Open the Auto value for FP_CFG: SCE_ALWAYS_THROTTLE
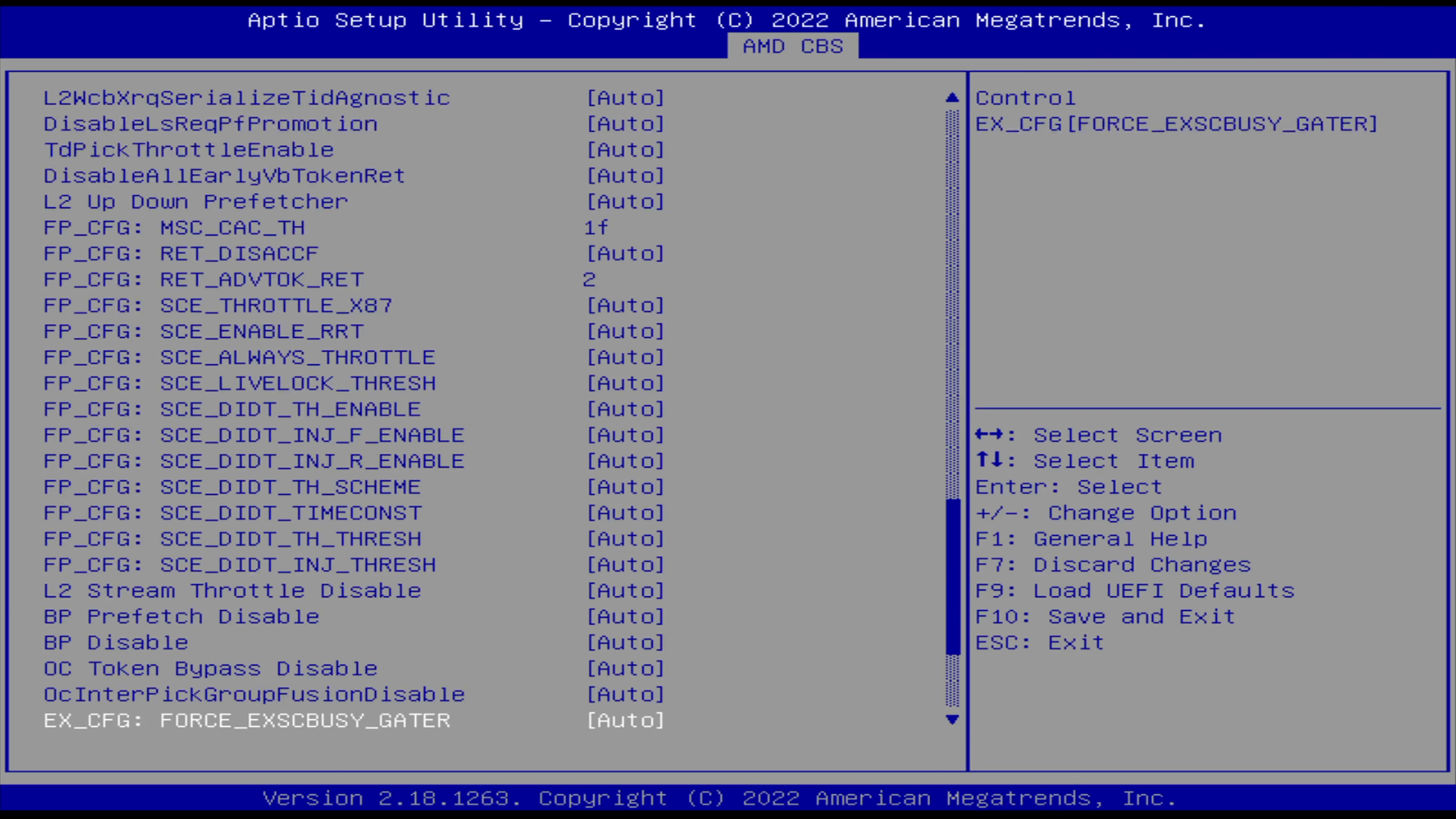This screenshot has width=1456, height=819. (626, 357)
